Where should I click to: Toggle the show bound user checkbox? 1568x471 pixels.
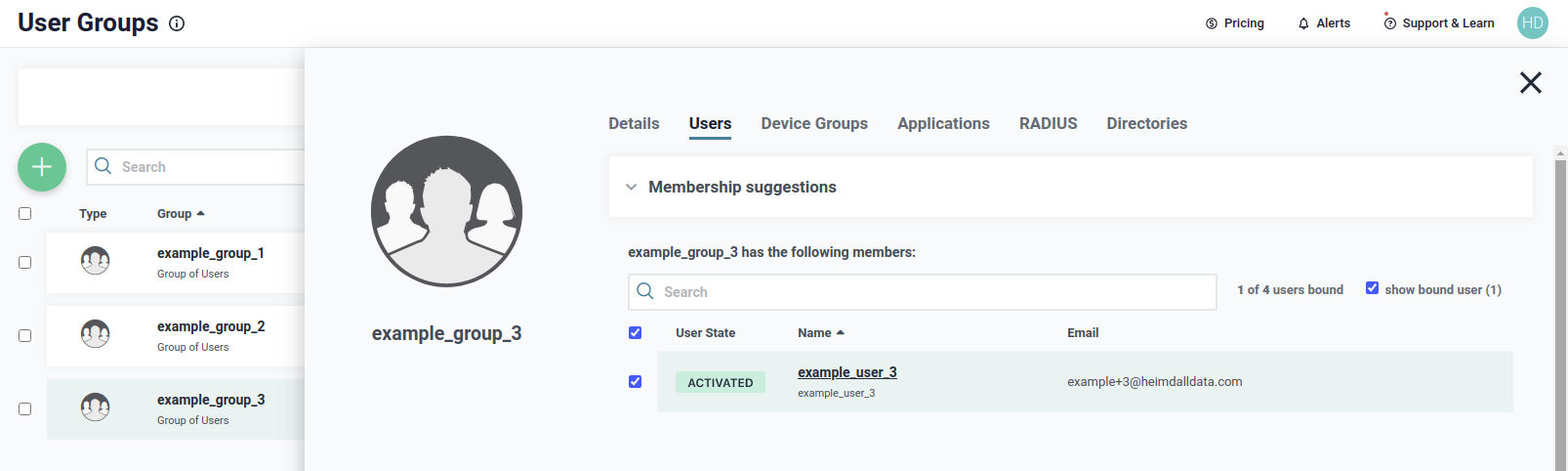(1372, 288)
